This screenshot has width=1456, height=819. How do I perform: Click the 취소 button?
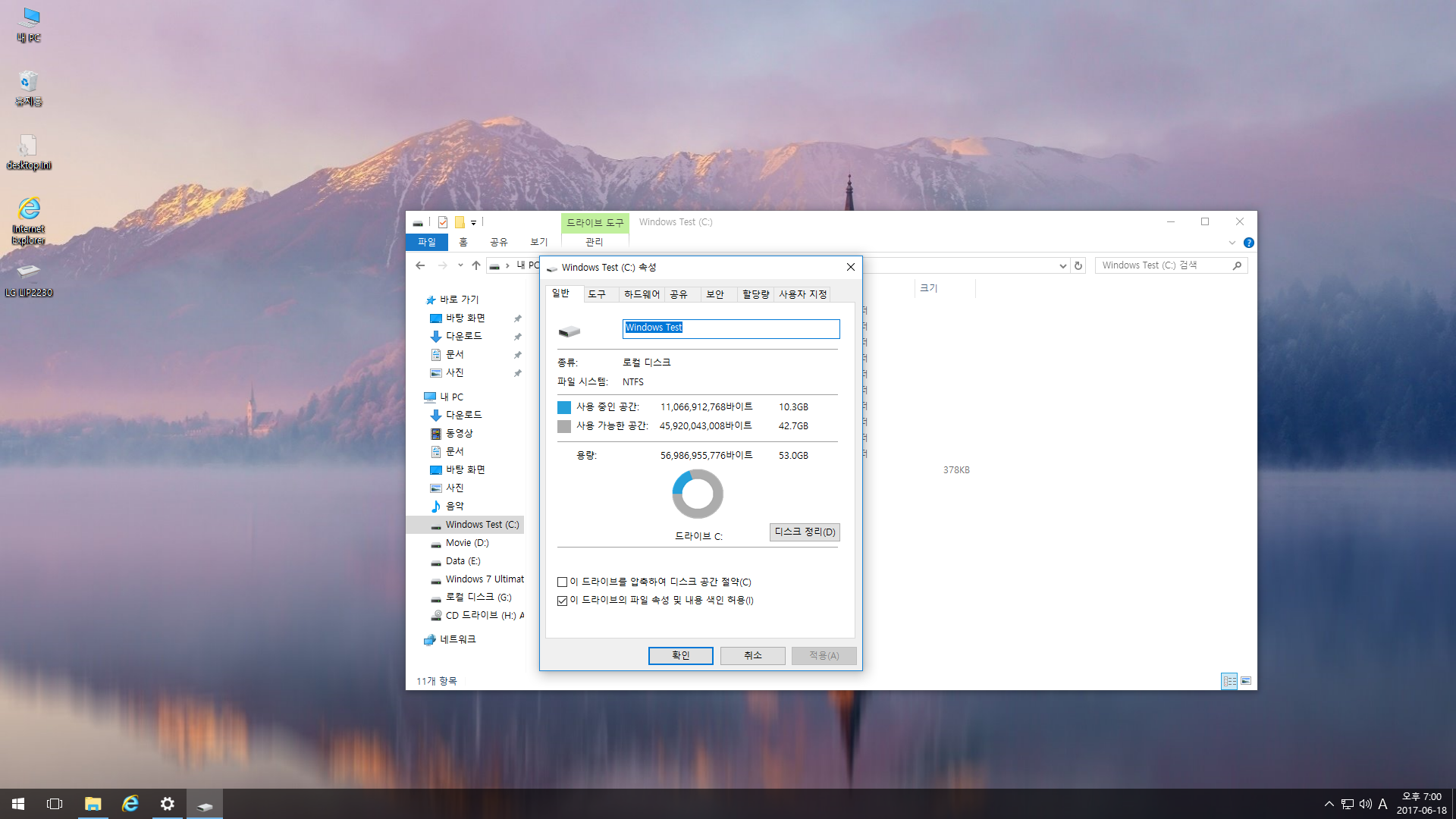[752, 656]
